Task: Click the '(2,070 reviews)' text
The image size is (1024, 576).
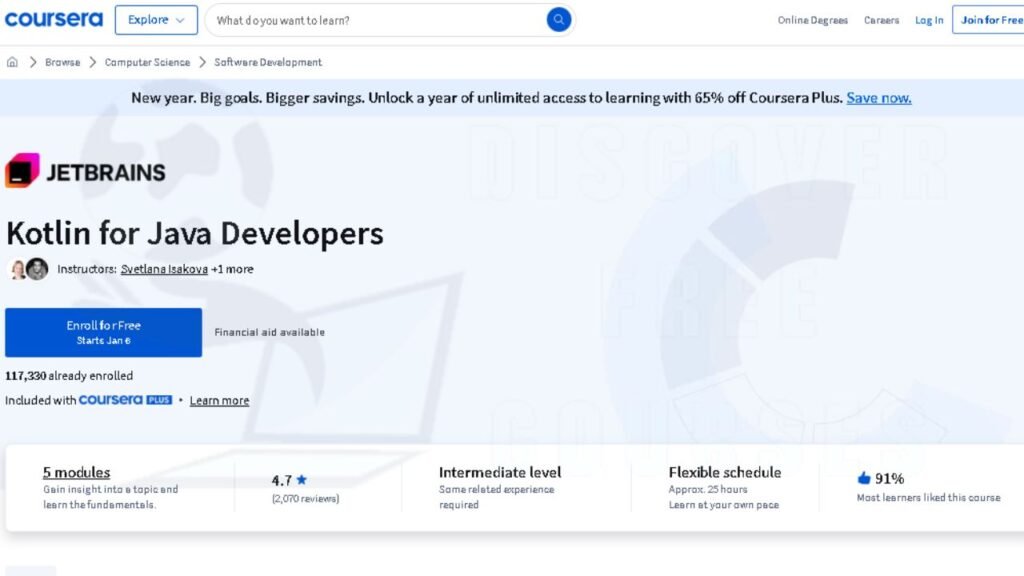Action: [306, 498]
